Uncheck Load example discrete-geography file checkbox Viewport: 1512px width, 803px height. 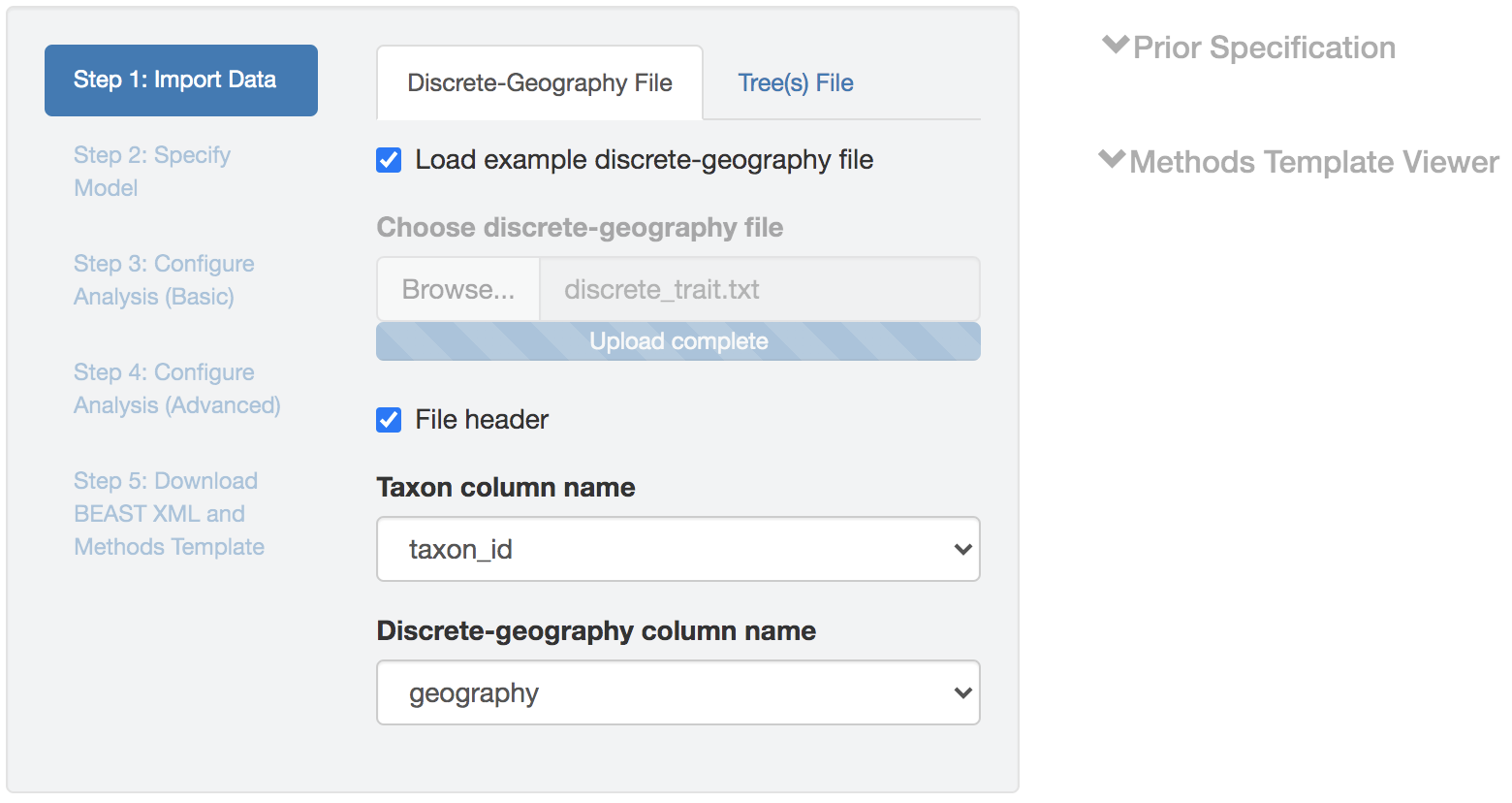coord(389,160)
